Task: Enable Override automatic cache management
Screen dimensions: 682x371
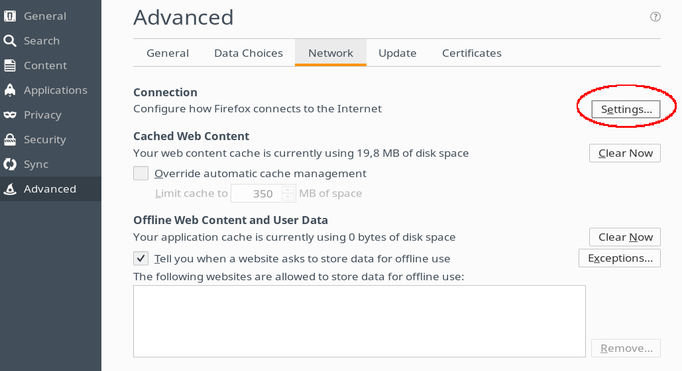Action: pos(141,173)
